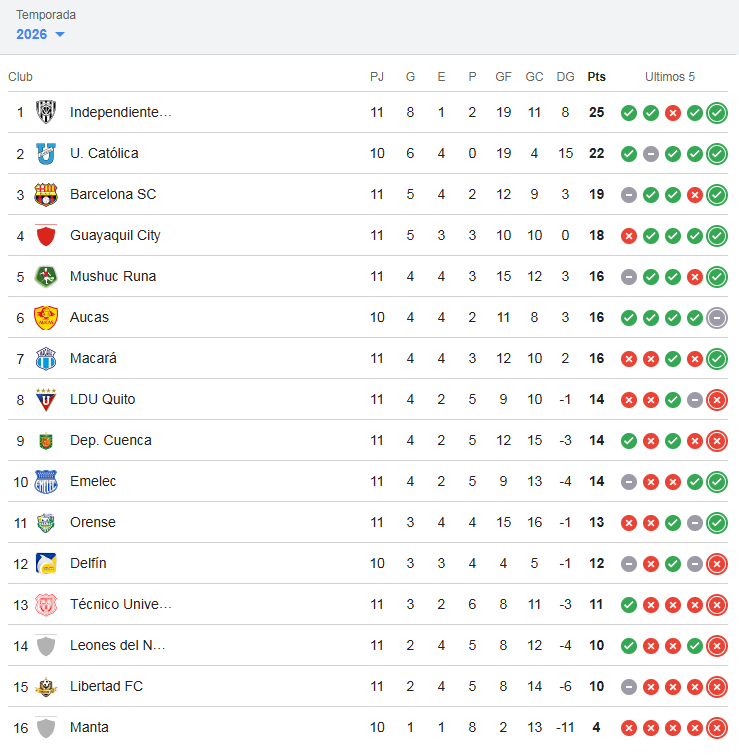Click the DG column header
This screenshot has height=756, width=739.
pyautogui.click(x=565, y=76)
